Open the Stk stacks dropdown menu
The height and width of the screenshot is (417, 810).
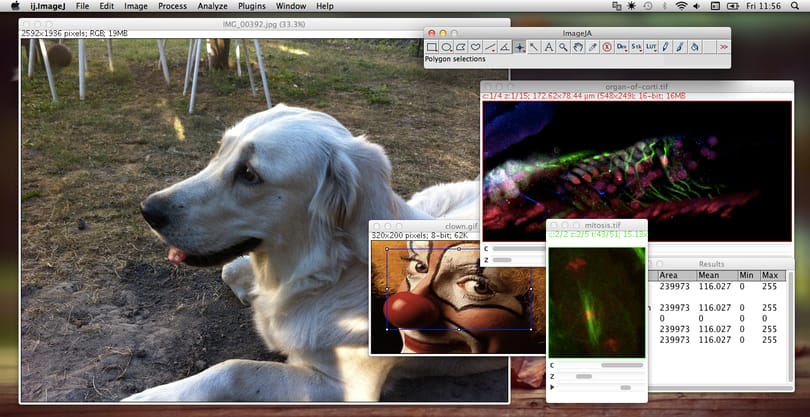(x=636, y=47)
